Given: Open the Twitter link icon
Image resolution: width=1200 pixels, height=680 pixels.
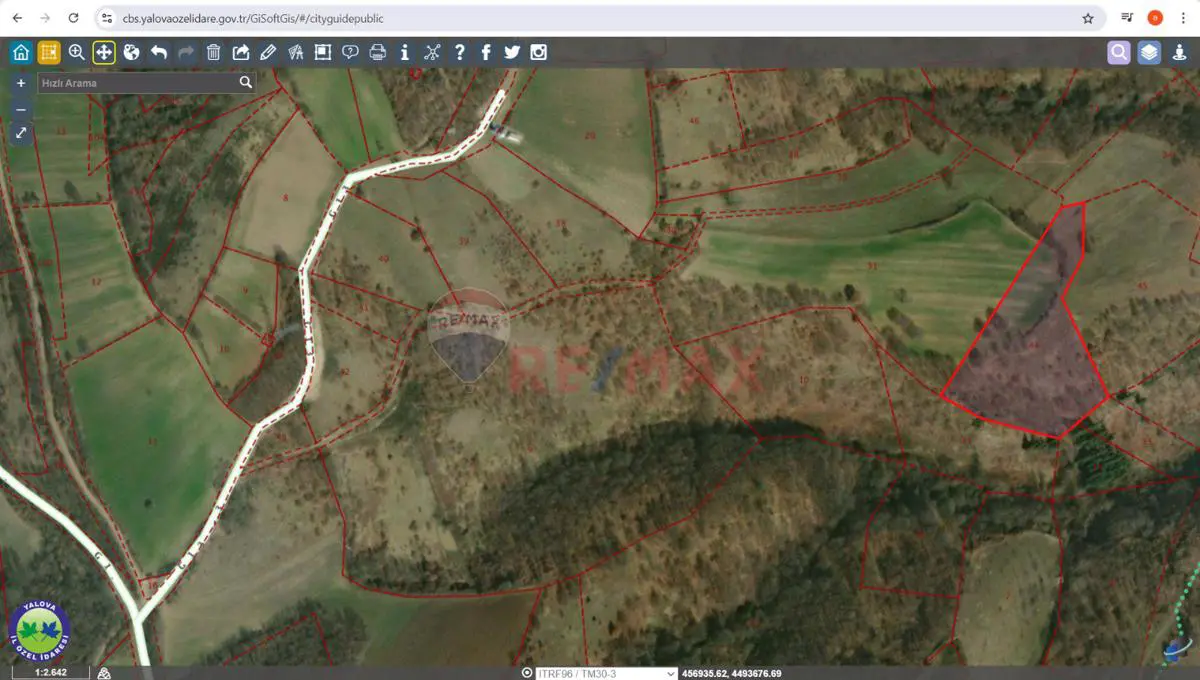Looking at the screenshot, I should click(x=512, y=52).
